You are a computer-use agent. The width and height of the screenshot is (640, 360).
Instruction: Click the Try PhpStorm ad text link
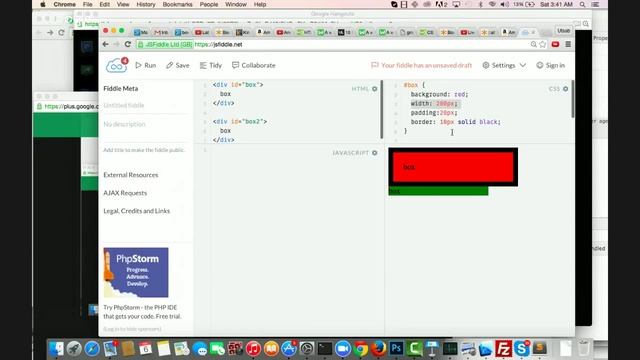[142, 312]
